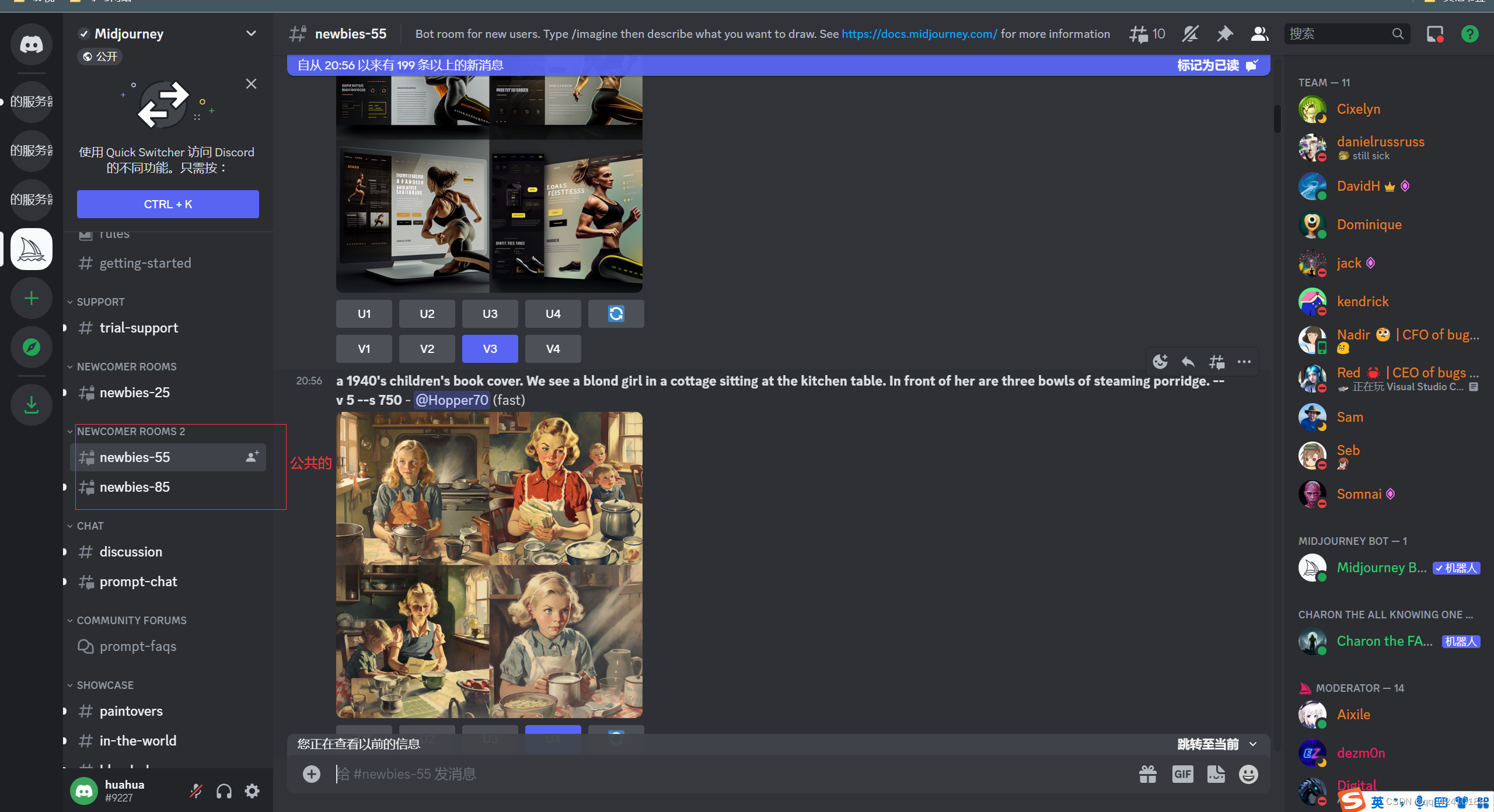Toggle member list visibility
This screenshot has width=1494, height=812.
click(1259, 34)
